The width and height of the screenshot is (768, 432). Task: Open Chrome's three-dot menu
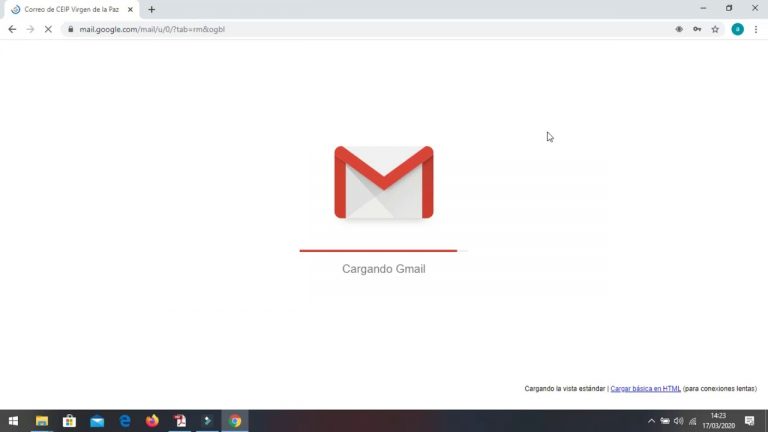coord(756,29)
